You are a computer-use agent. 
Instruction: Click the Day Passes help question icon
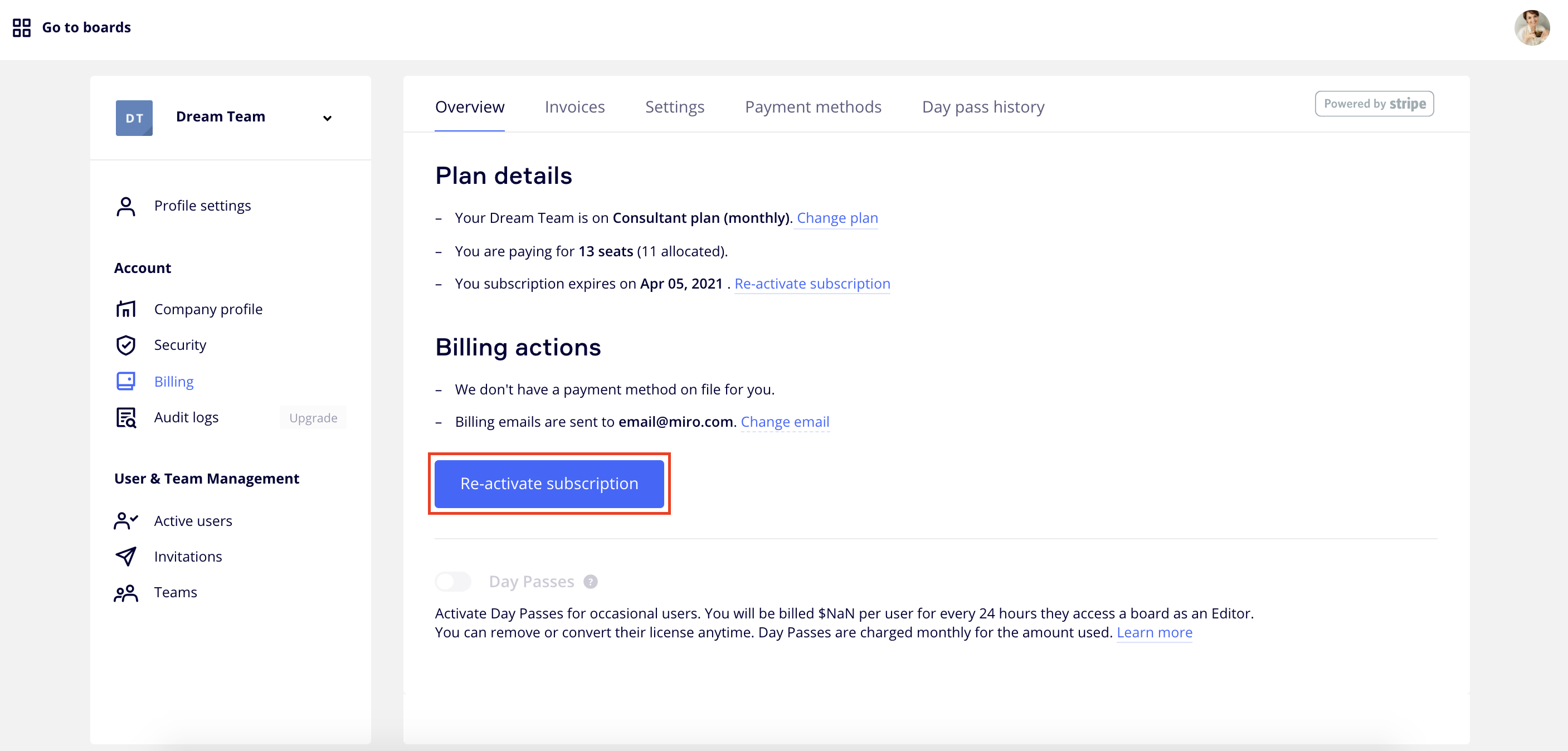(590, 582)
